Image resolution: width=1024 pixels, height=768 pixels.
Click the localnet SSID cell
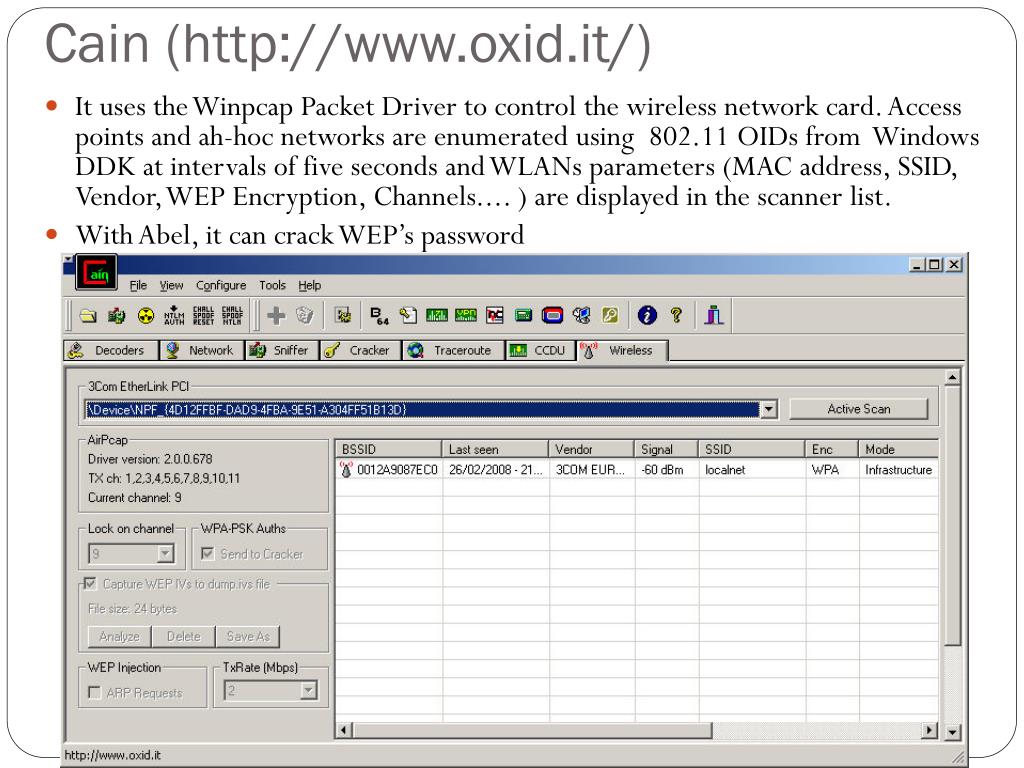(725, 470)
